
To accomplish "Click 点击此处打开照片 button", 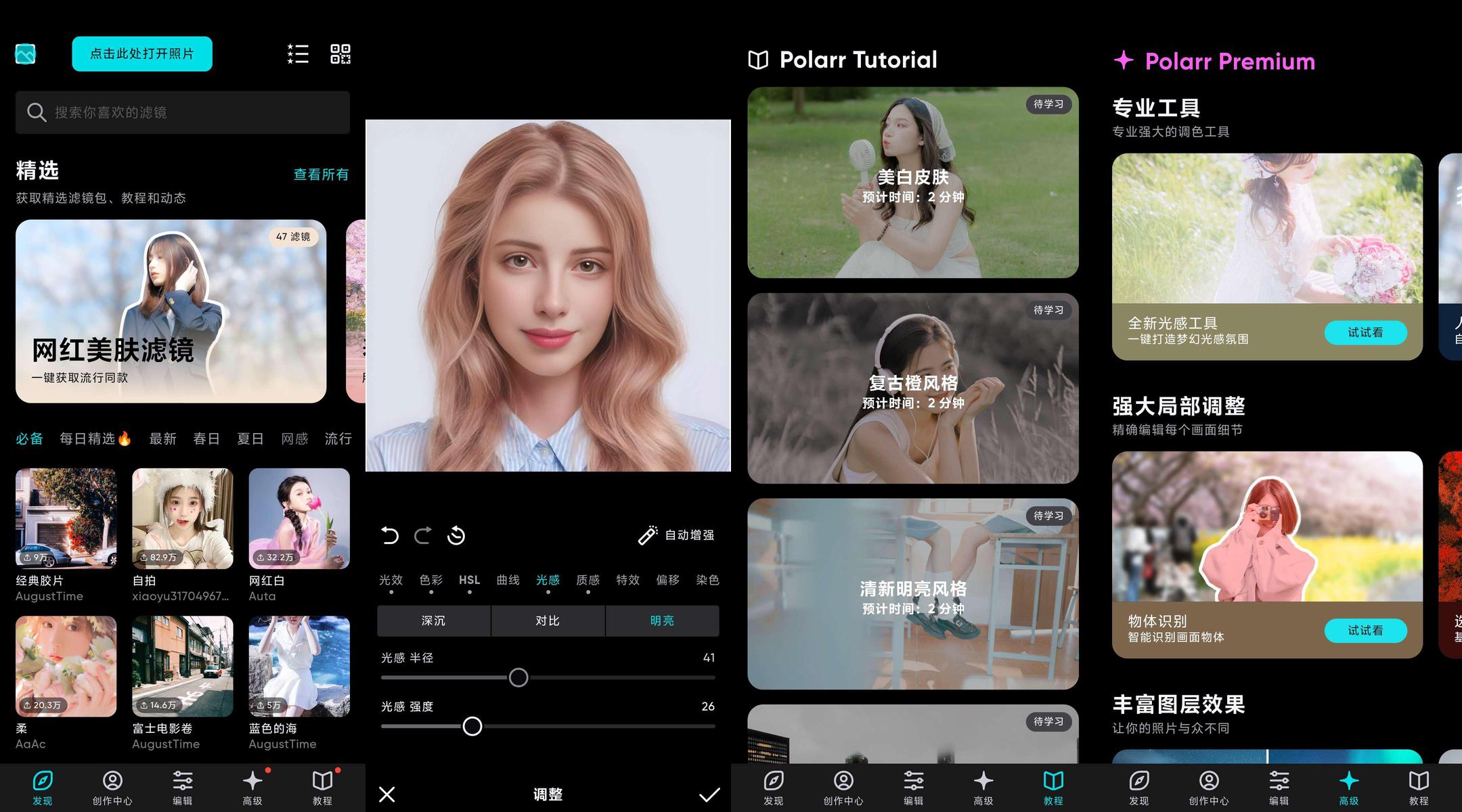I will [x=142, y=53].
